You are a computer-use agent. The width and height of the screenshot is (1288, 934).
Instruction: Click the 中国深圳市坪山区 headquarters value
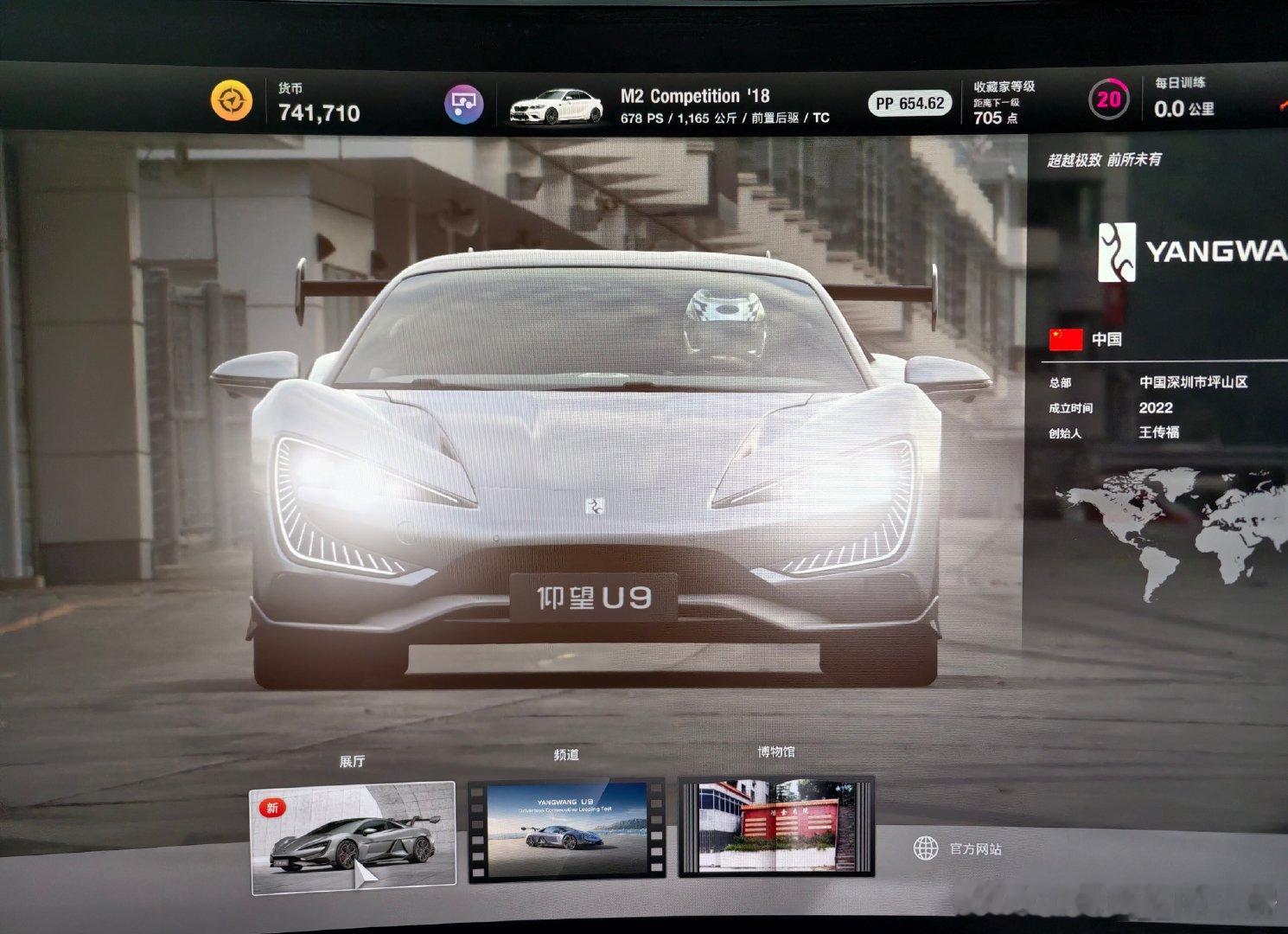click(1193, 382)
